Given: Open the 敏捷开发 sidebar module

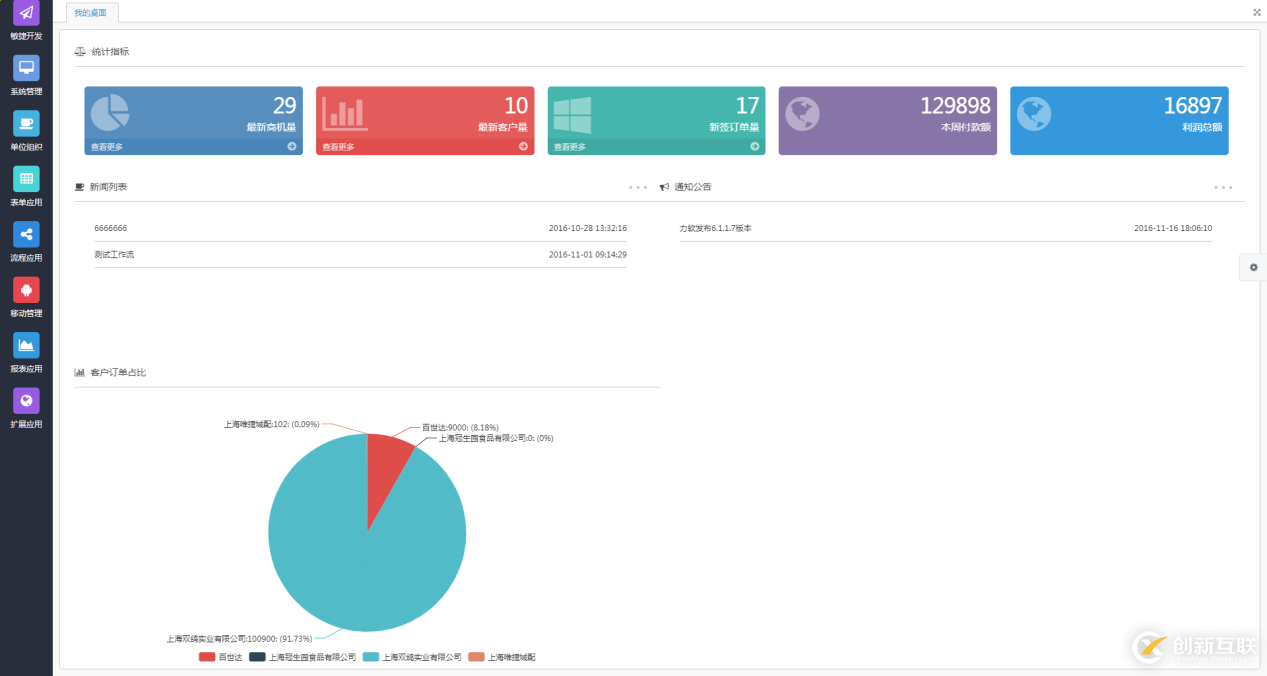Looking at the screenshot, I should coord(26,21).
